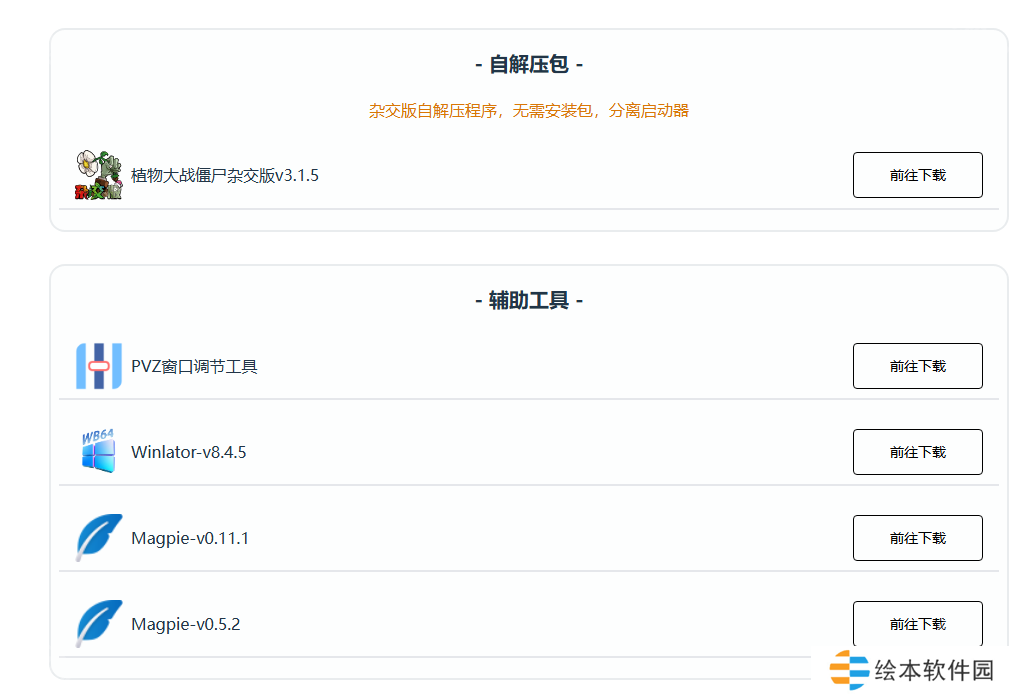Viewport: 1011px width, 696px height.
Task: Hit 前往下载 next to Magpie-v0.5.2
Action: 917,624
